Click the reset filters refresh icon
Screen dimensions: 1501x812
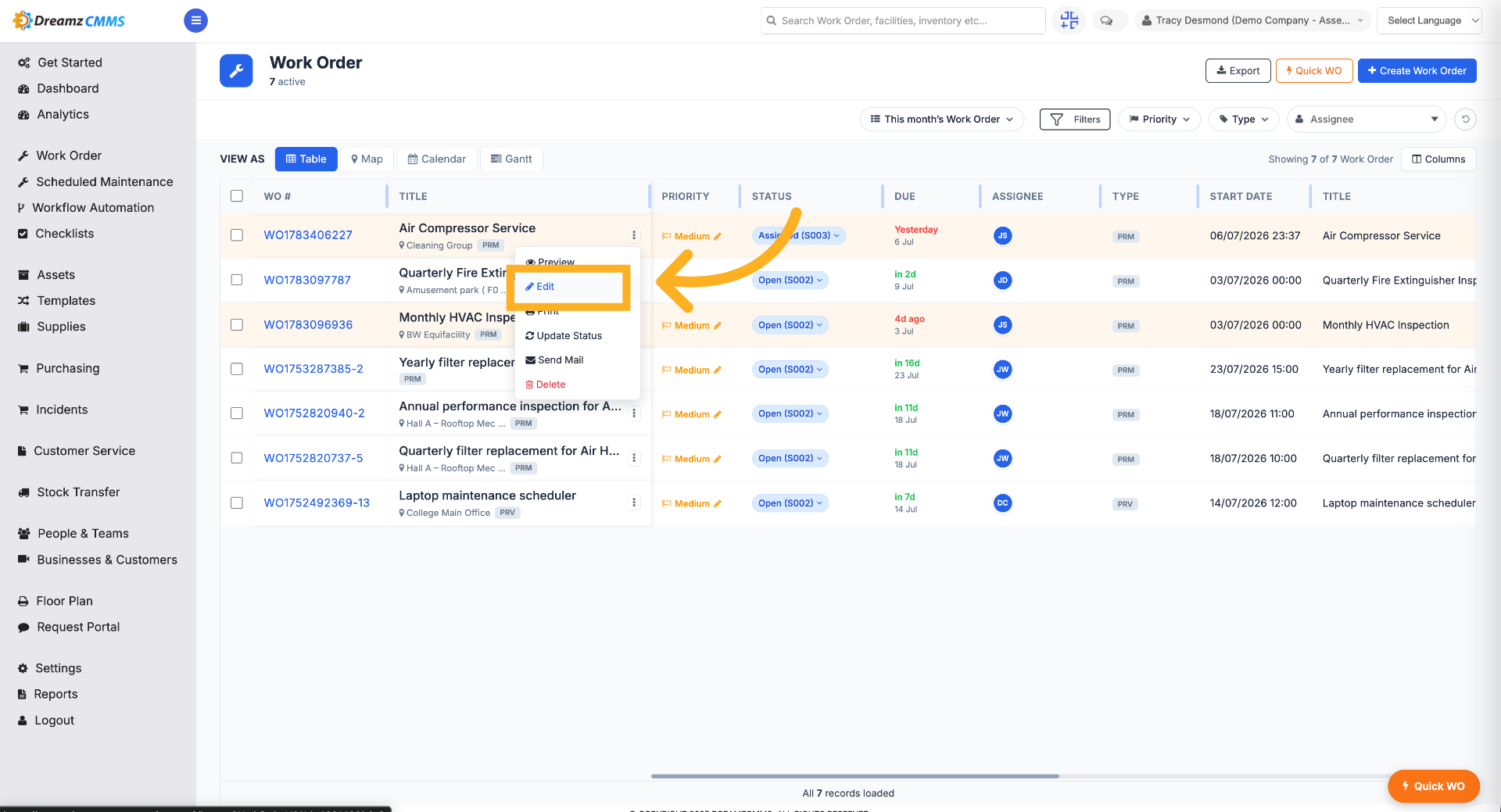coord(1465,119)
